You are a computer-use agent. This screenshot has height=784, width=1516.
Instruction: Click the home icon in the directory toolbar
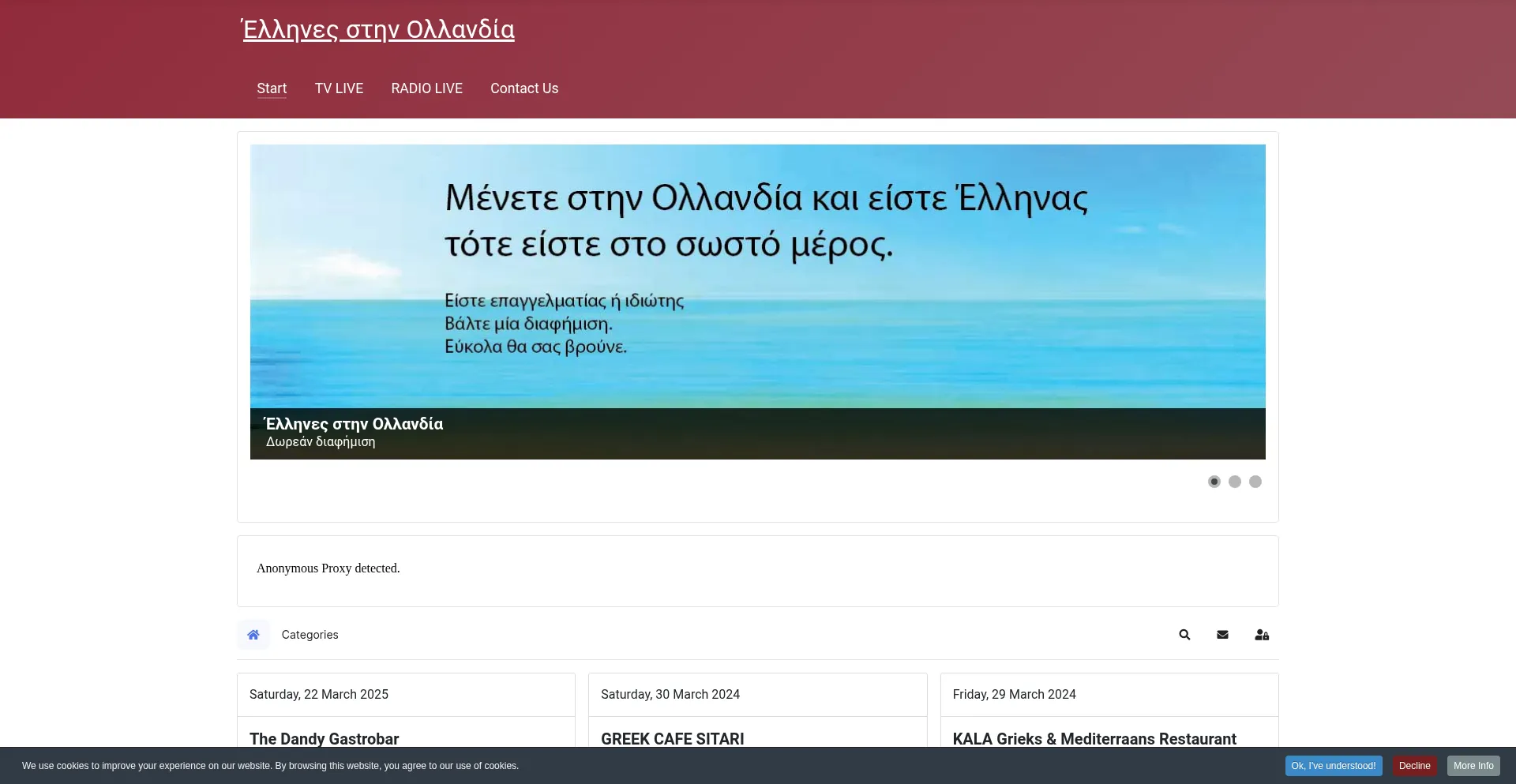[x=253, y=635]
